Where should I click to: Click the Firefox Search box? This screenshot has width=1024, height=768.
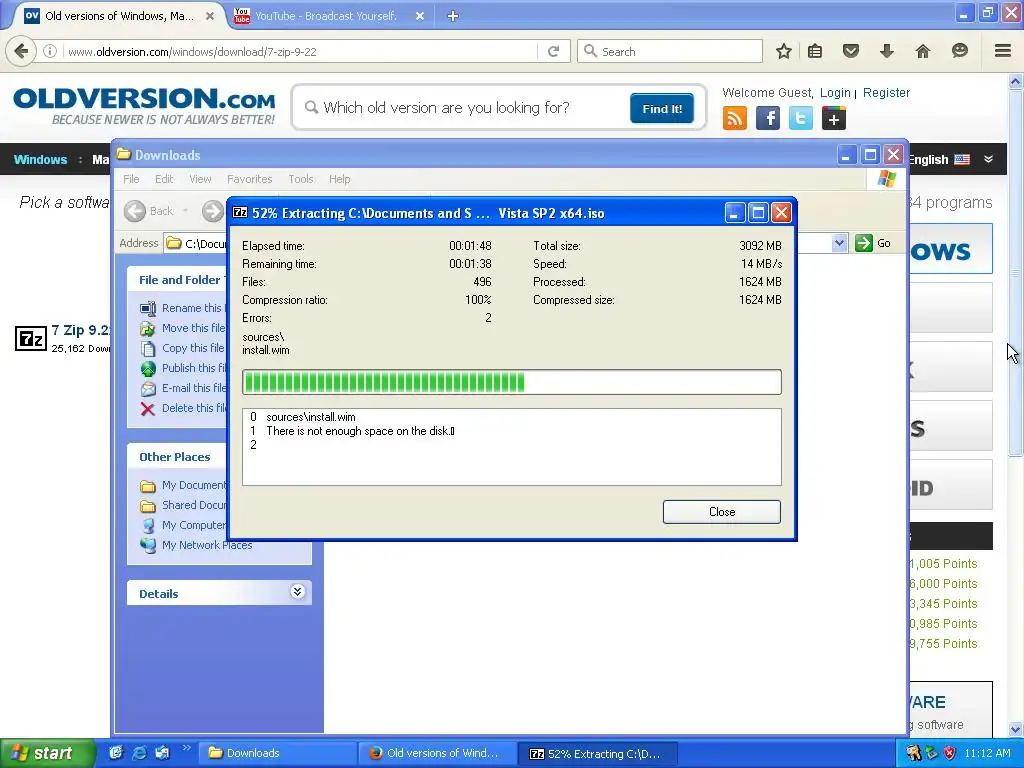pyautogui.click(x=669, y=51)
